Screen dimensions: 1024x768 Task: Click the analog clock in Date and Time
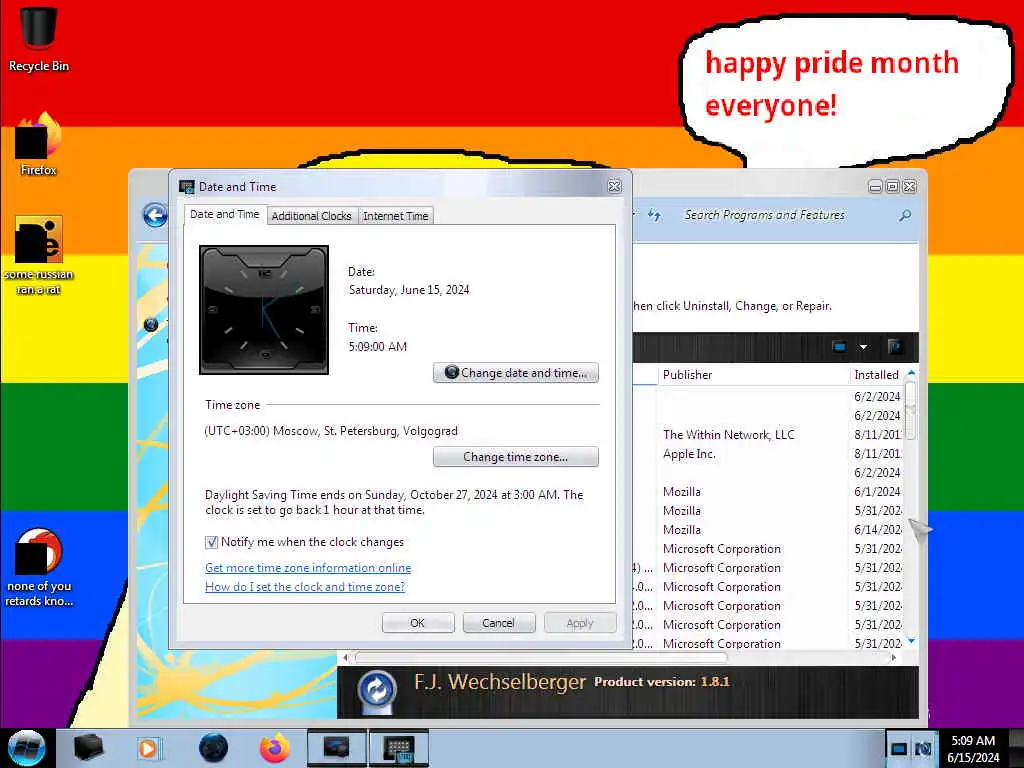point(264,310)
